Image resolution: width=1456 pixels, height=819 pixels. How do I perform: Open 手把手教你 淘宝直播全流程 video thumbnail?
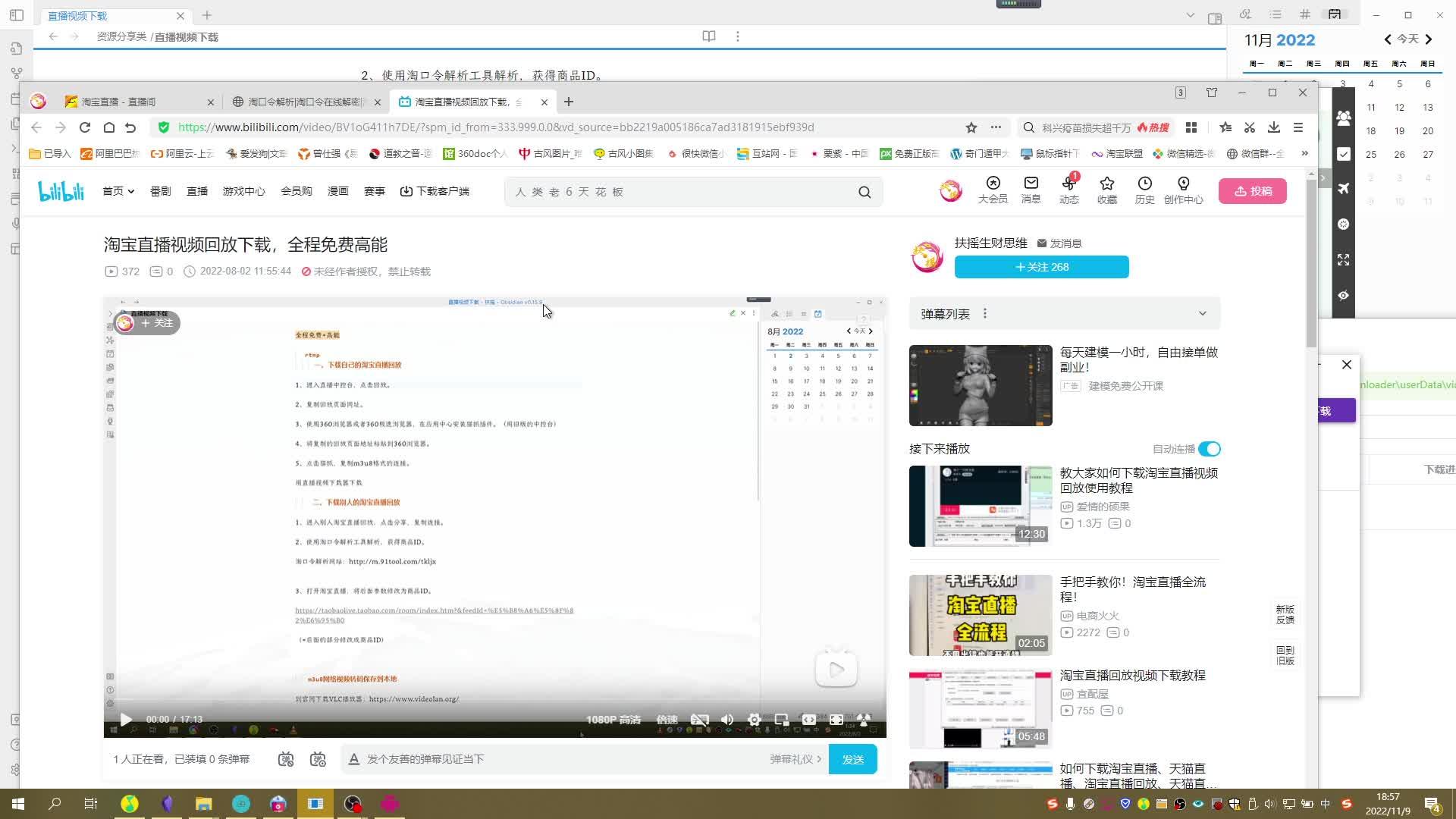click(981, 615)
